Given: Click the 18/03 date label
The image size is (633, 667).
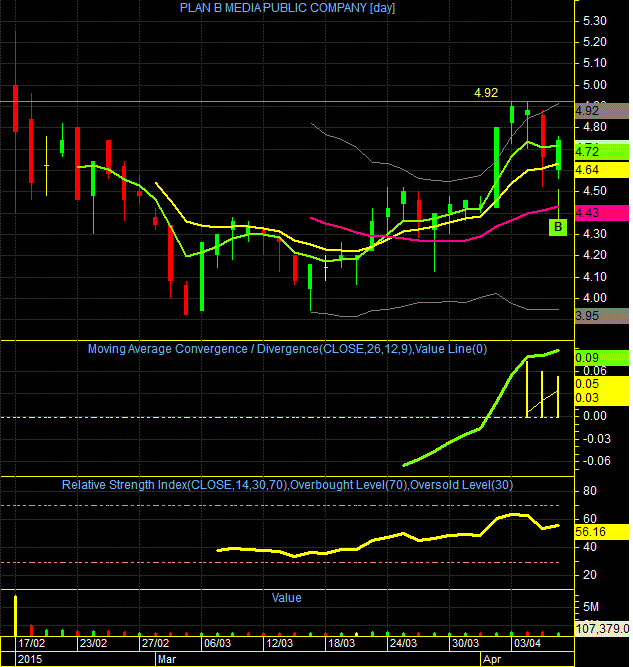Looking at the screenshot, I should 342,644.
